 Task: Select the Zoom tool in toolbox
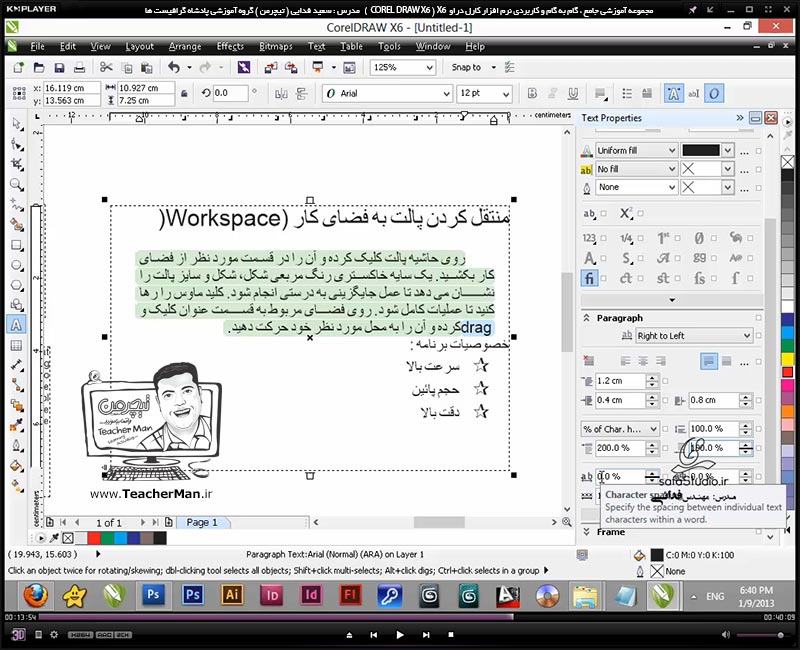pyautogui.click(x=17, y=184)
